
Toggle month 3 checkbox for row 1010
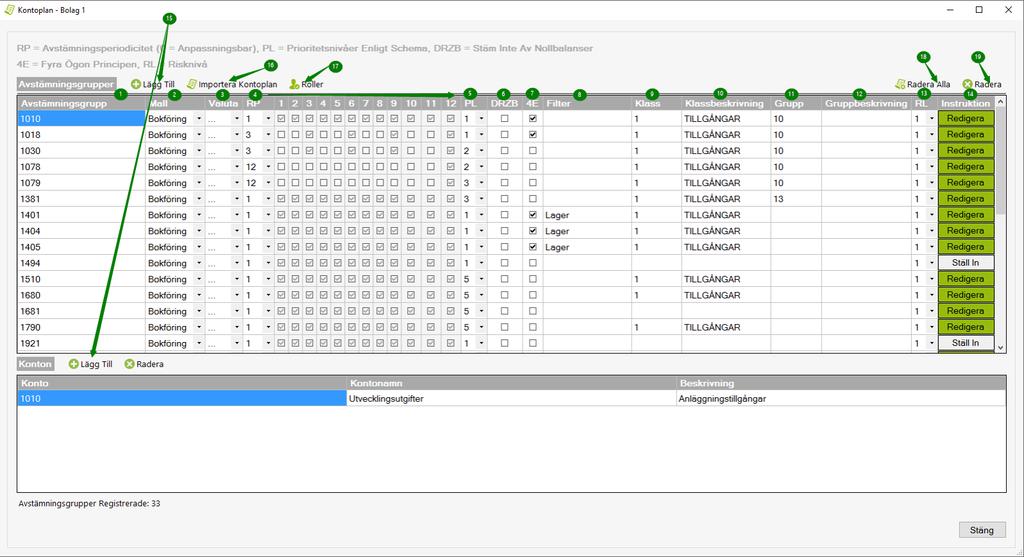pos(310,119)
